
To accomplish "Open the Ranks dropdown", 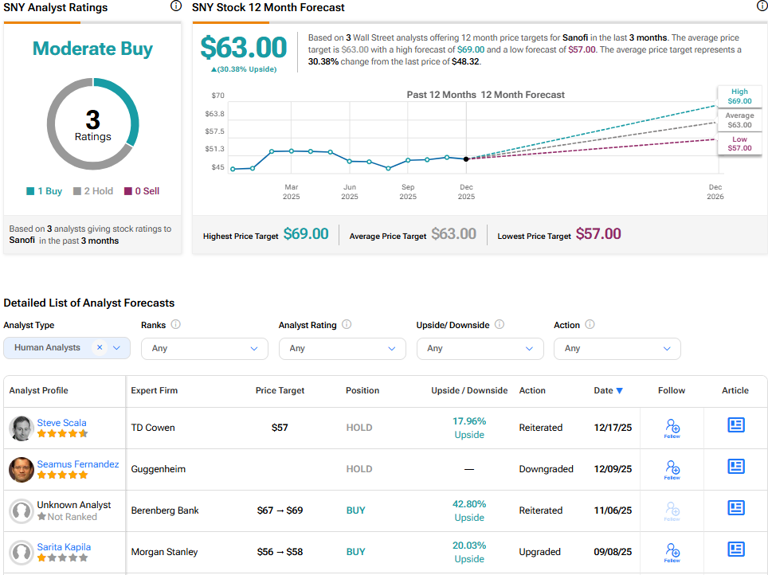I will coord(204,348).
